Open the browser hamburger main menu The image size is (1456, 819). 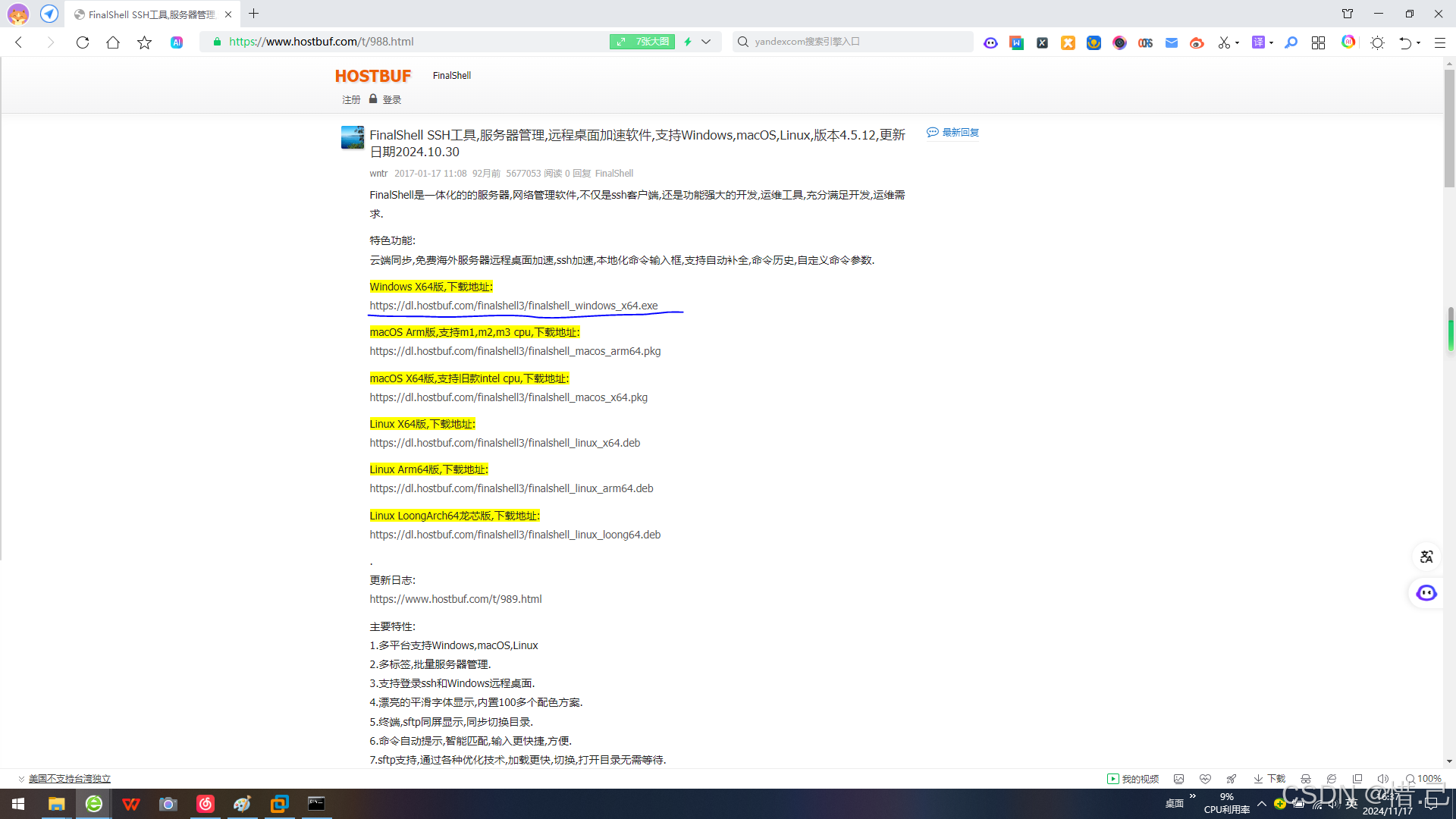(x=1439, y=42)
